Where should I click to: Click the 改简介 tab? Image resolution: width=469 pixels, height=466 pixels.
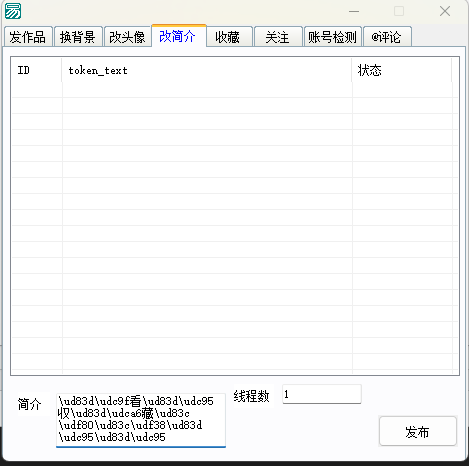178,36
